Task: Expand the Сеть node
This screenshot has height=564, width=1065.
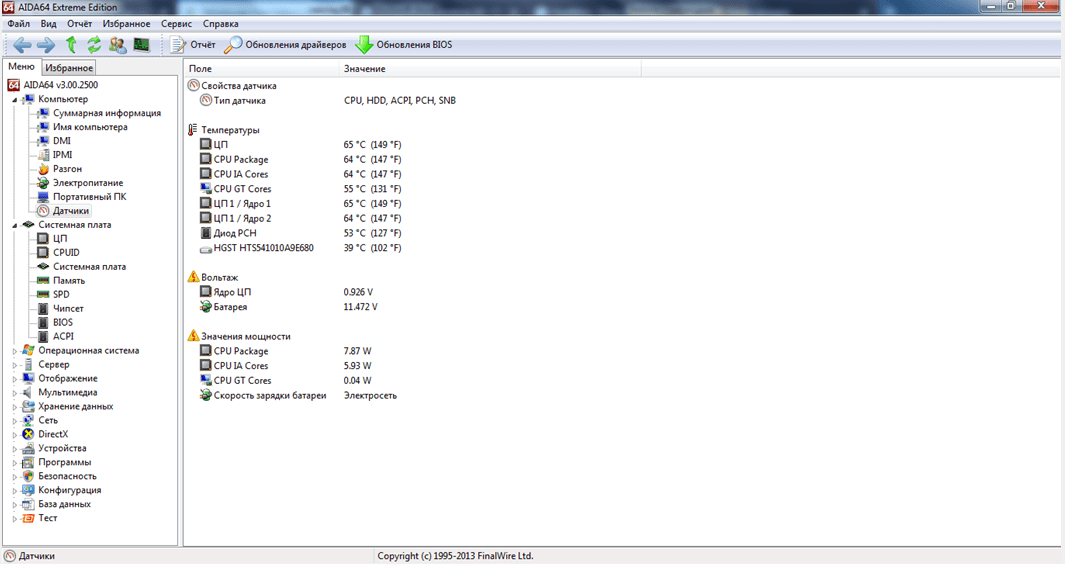Action: (x=14, y=421)
